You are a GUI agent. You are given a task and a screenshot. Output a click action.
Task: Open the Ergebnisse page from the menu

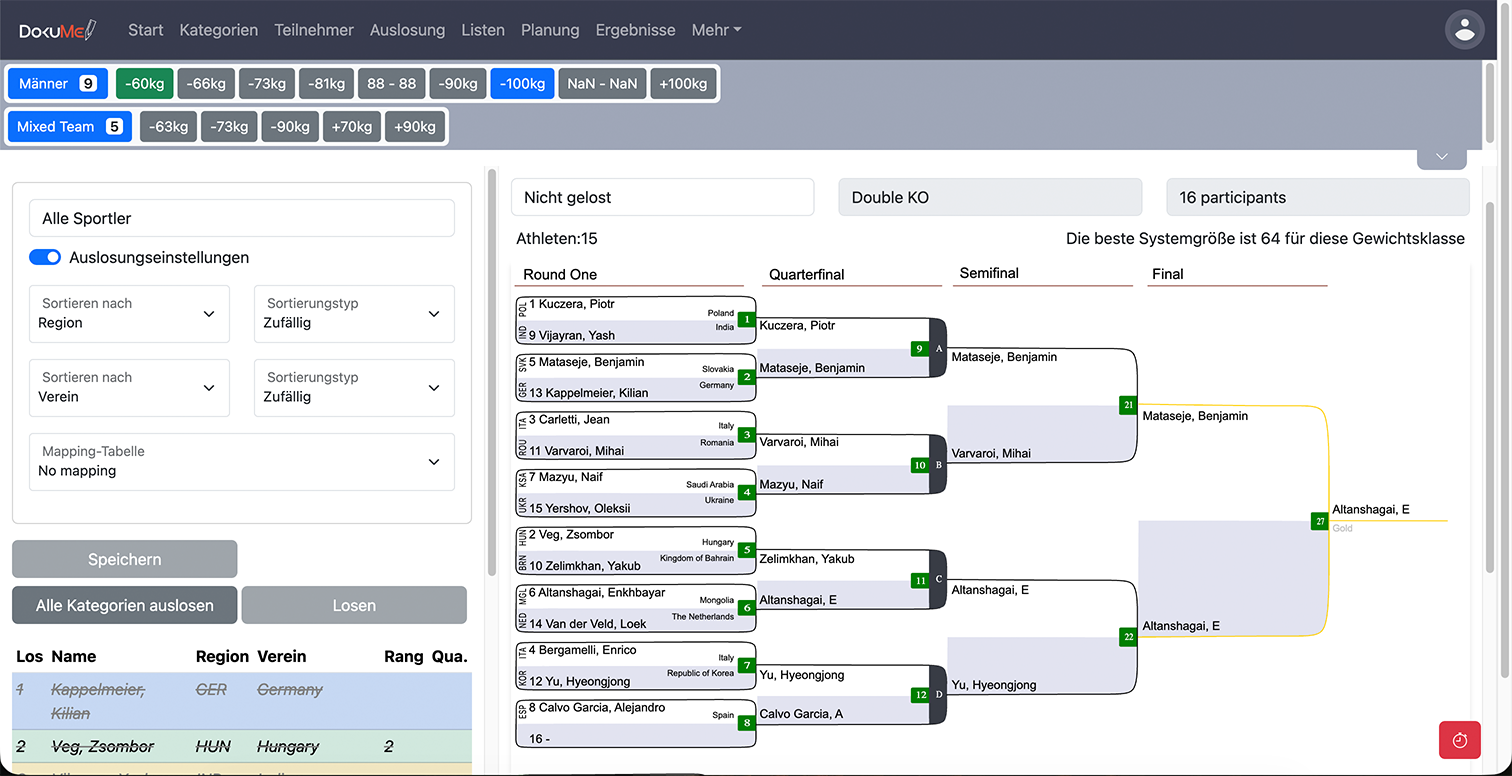[635, 30]
